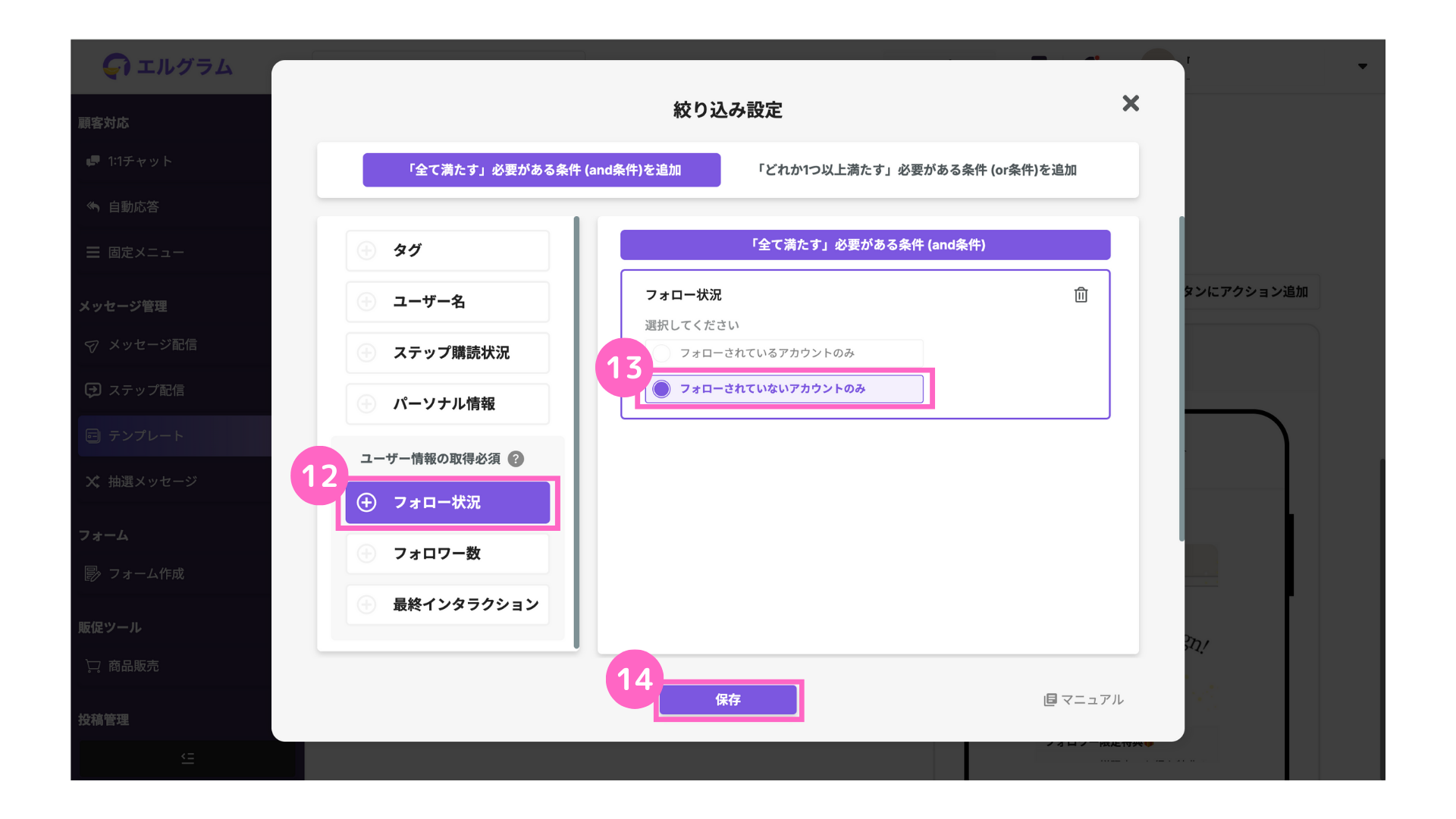Click the テンプレート icon
This screenshot has height=819, width=1456.
point(93,436)
